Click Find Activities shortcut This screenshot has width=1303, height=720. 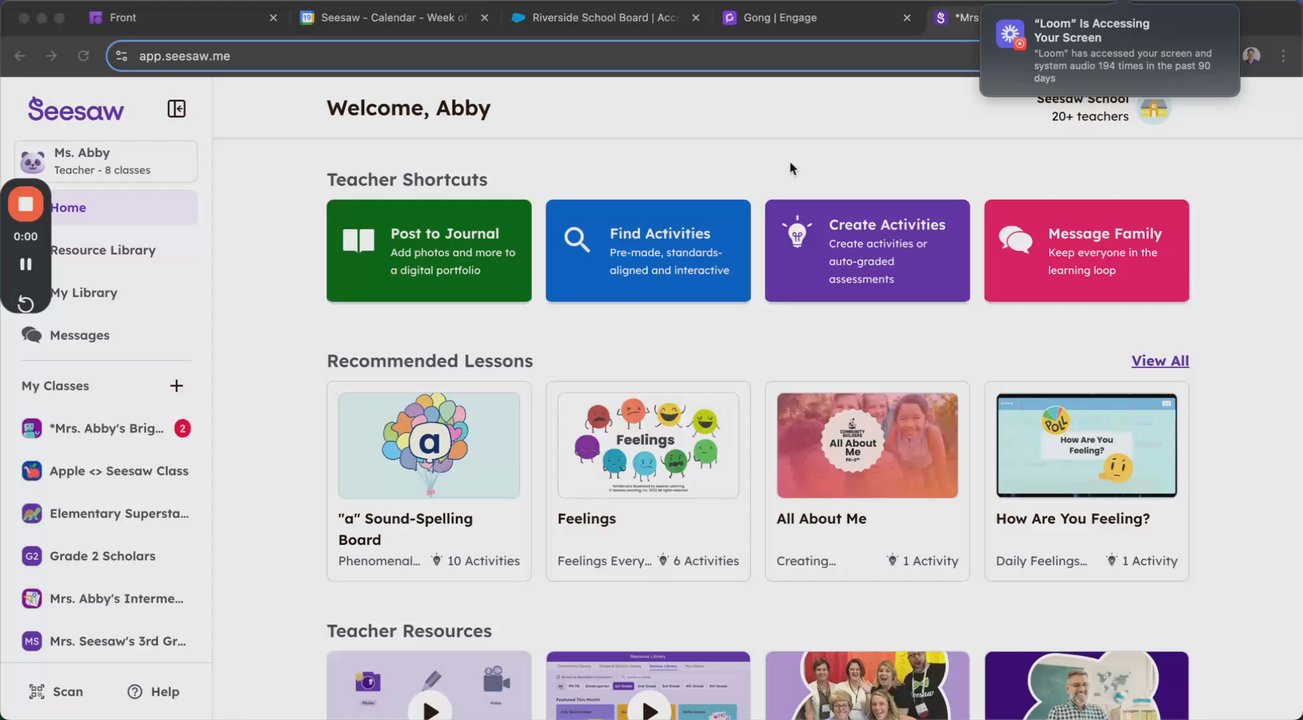(648, 251)
